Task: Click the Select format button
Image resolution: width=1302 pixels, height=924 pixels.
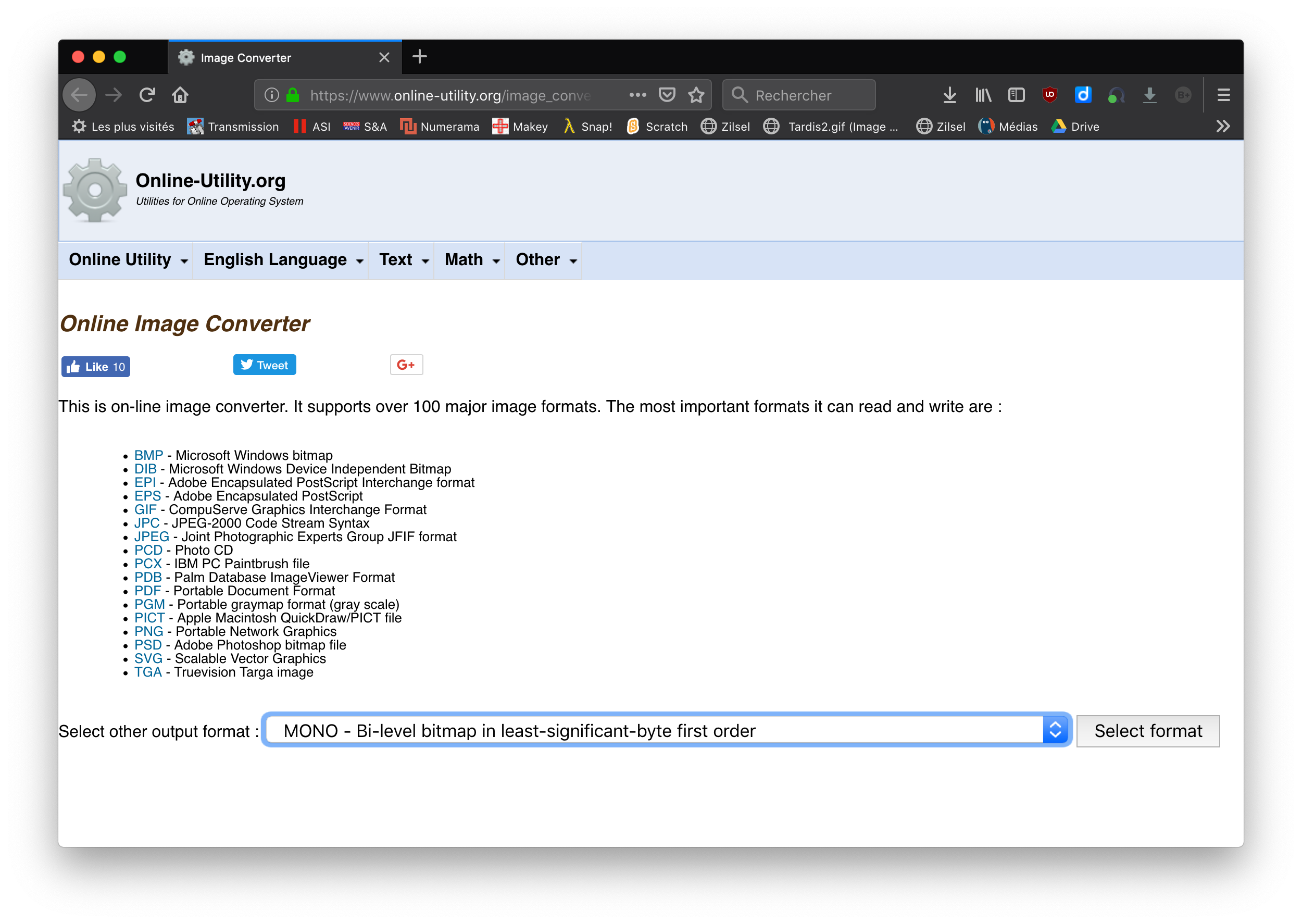Action: tap(1148, 731)
